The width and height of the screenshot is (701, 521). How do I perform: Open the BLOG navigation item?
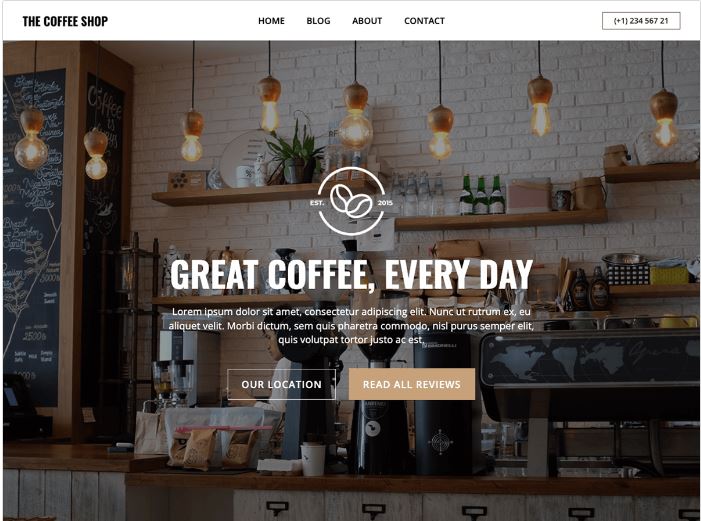(318, 21)
